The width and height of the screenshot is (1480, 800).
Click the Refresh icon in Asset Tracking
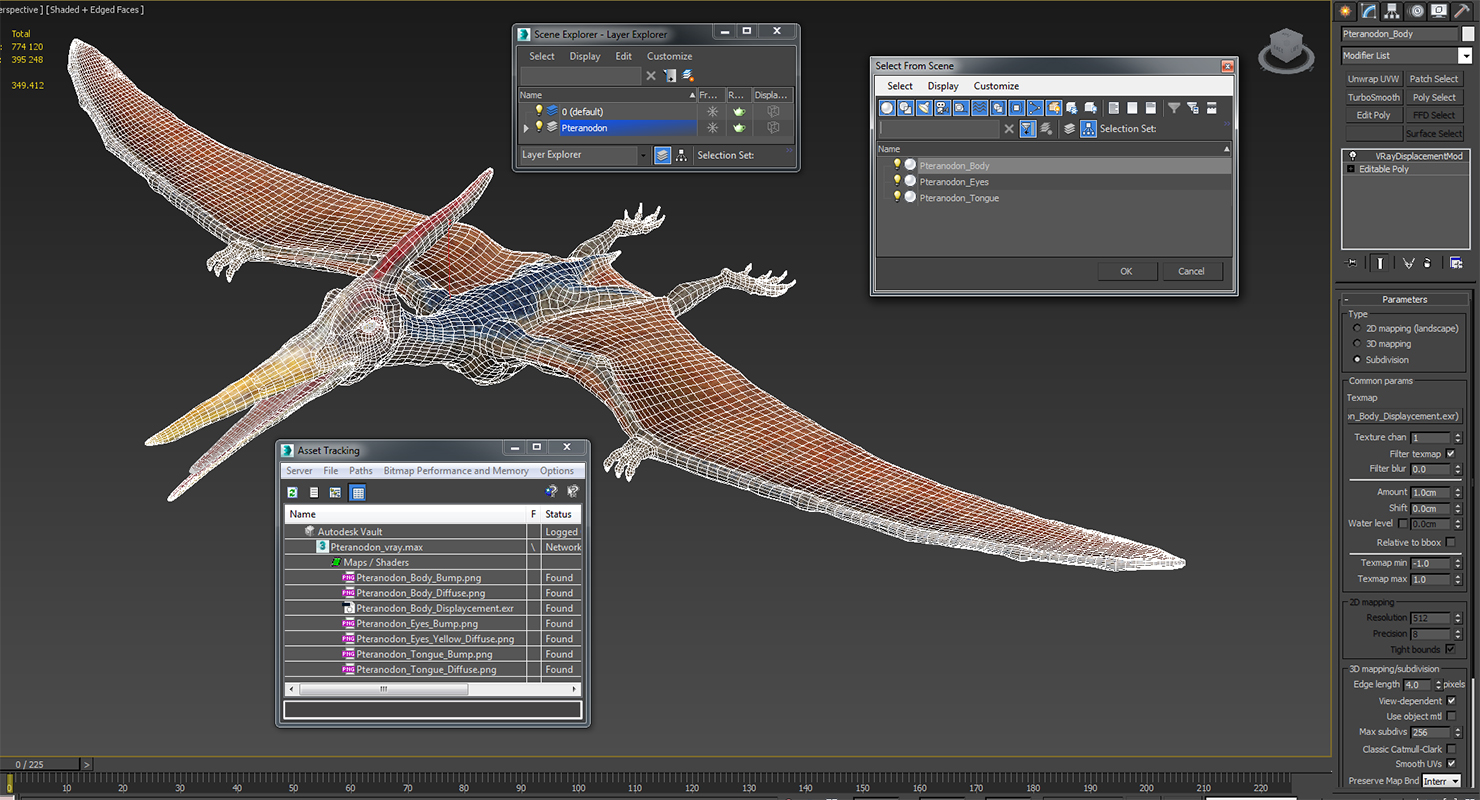292,492
